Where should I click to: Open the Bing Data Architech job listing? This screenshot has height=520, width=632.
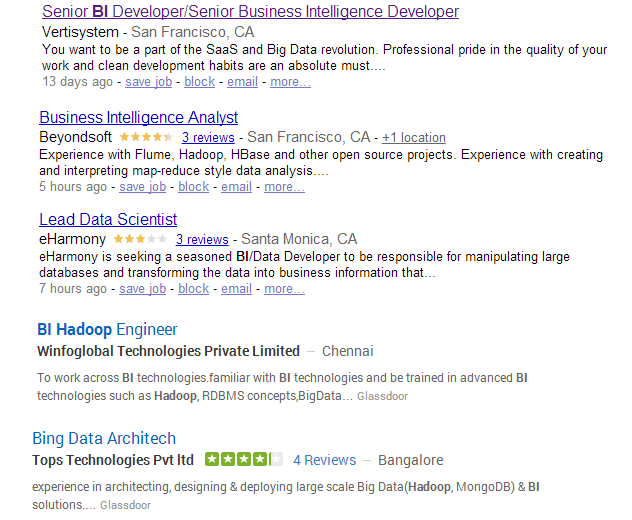[x=104, y=438]
